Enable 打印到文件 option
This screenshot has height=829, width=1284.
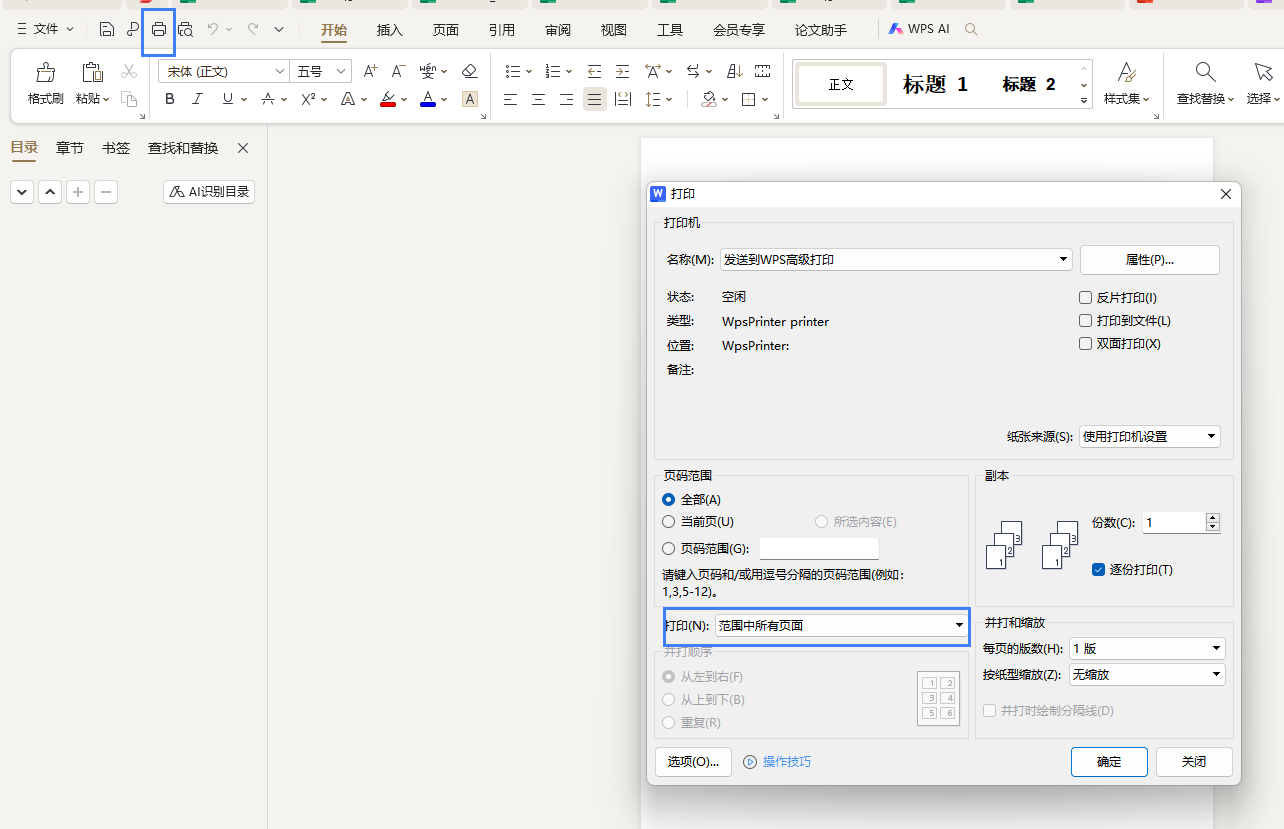pos(1085,320)
